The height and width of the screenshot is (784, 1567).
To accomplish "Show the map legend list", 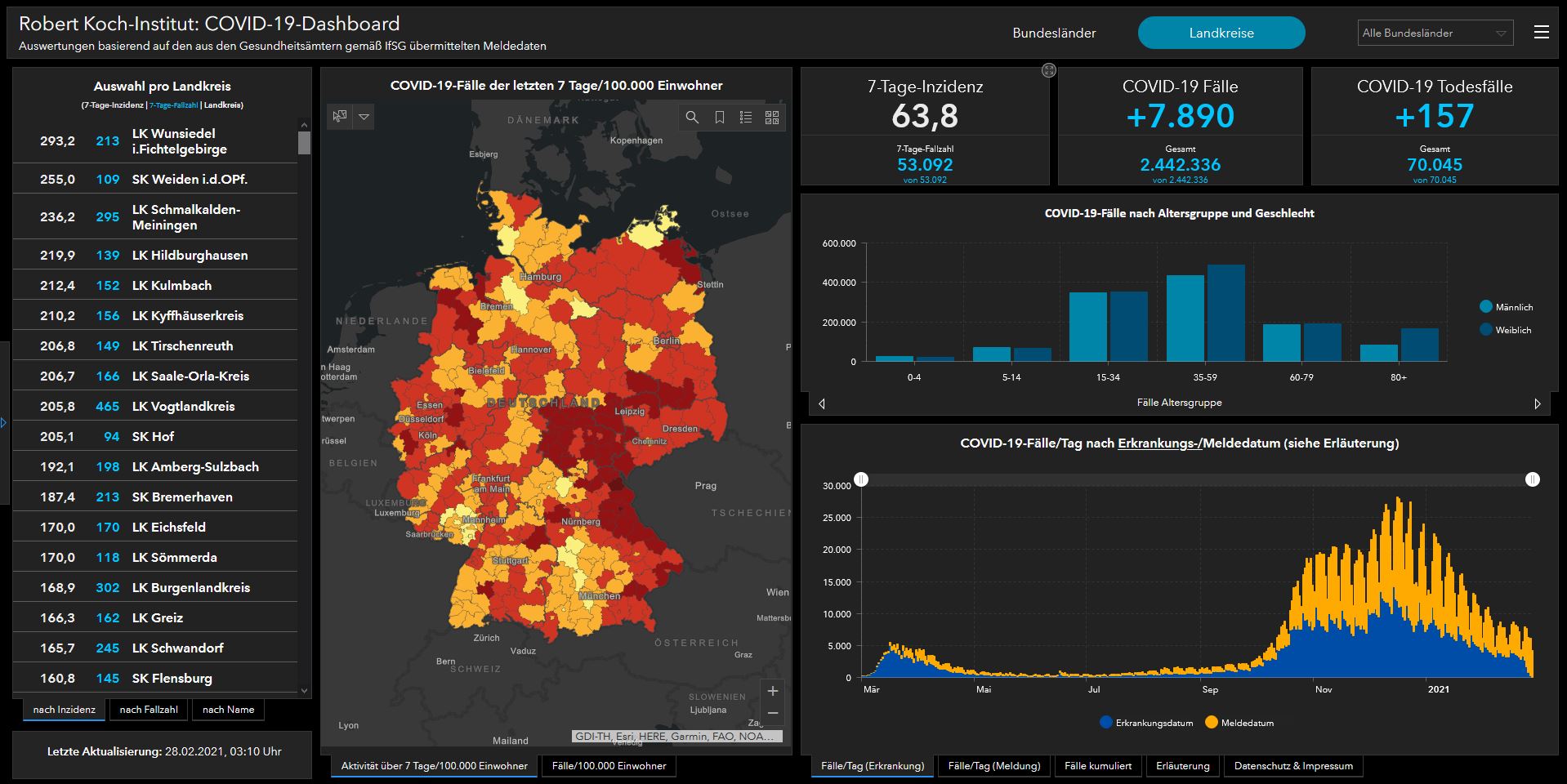I will (745, 118).
